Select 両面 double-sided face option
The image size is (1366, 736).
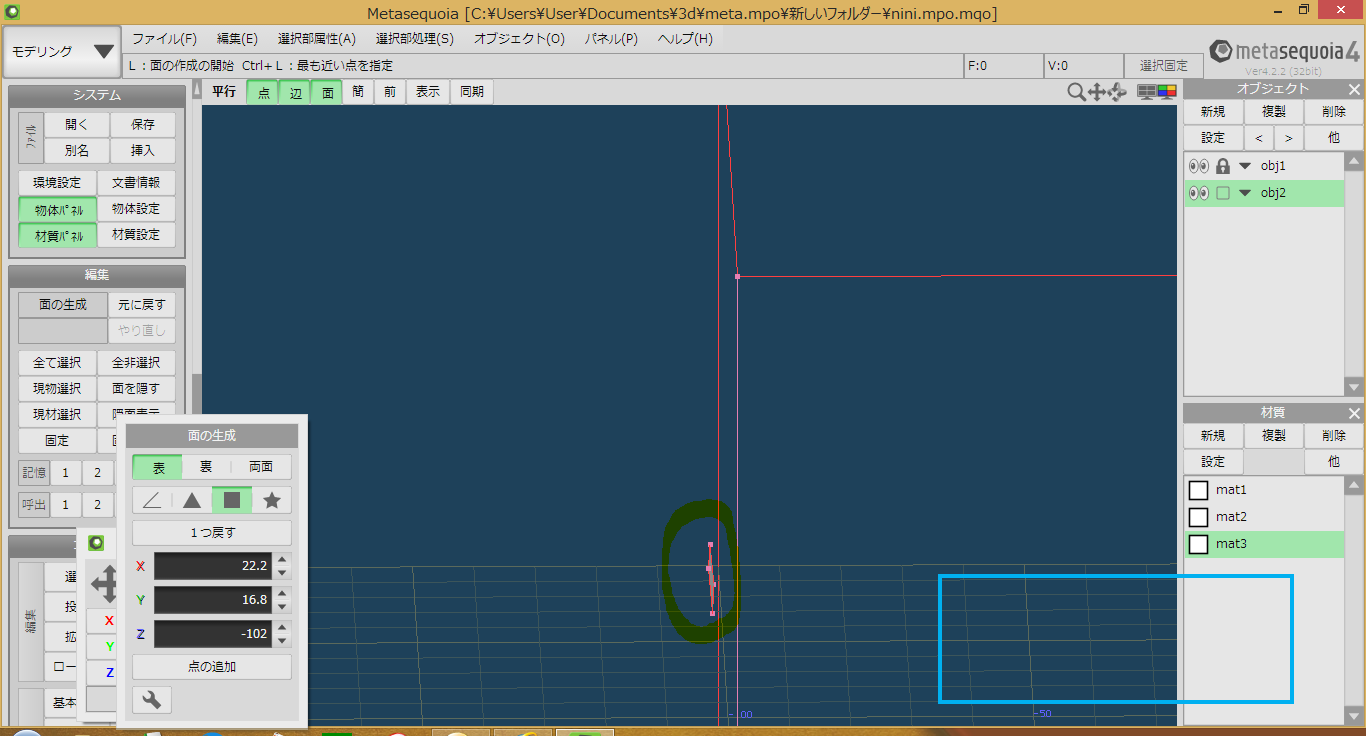[261, 467]
